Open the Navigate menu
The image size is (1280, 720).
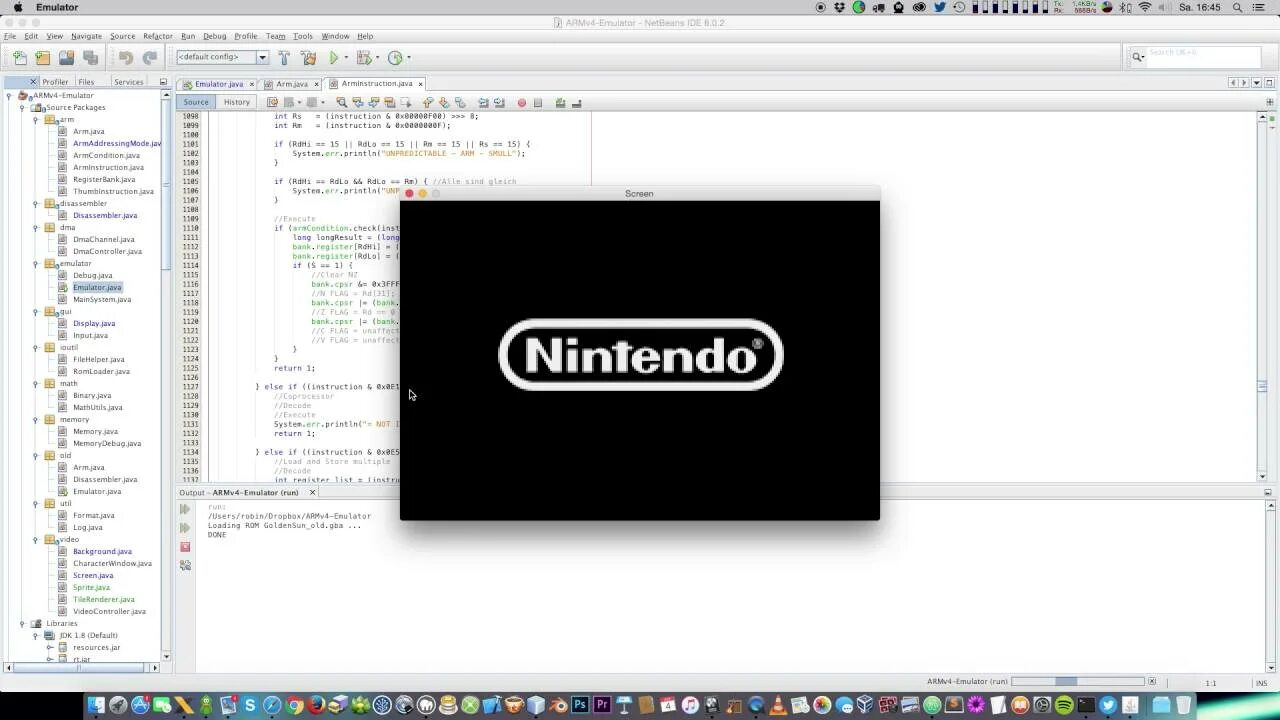coord(86,36)
